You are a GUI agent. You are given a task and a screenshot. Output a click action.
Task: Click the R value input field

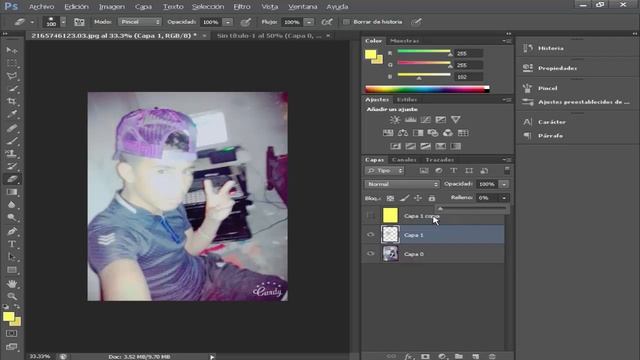469,53
